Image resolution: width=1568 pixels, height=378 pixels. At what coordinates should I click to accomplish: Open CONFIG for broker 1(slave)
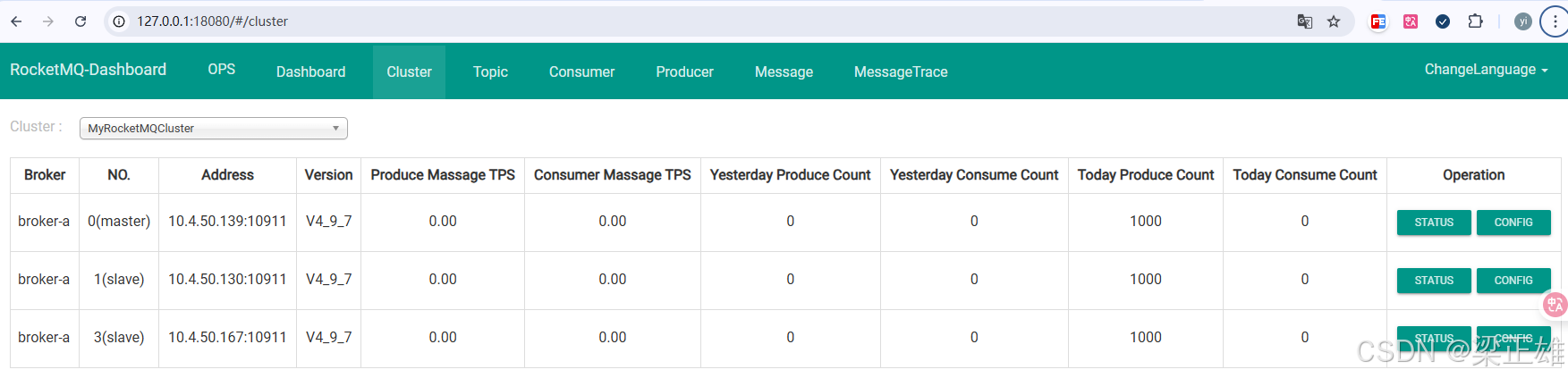(1513, 281)
